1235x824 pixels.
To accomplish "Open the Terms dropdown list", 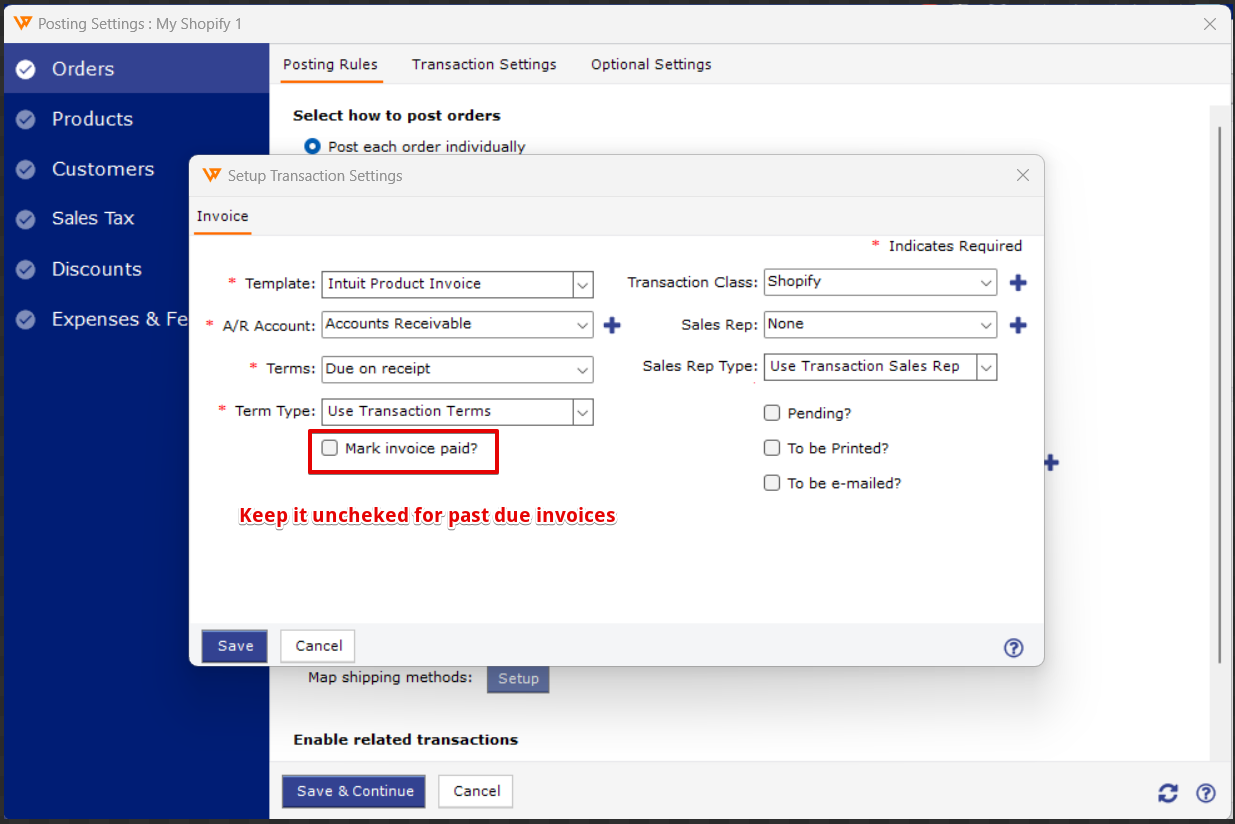I will (583, 369).
